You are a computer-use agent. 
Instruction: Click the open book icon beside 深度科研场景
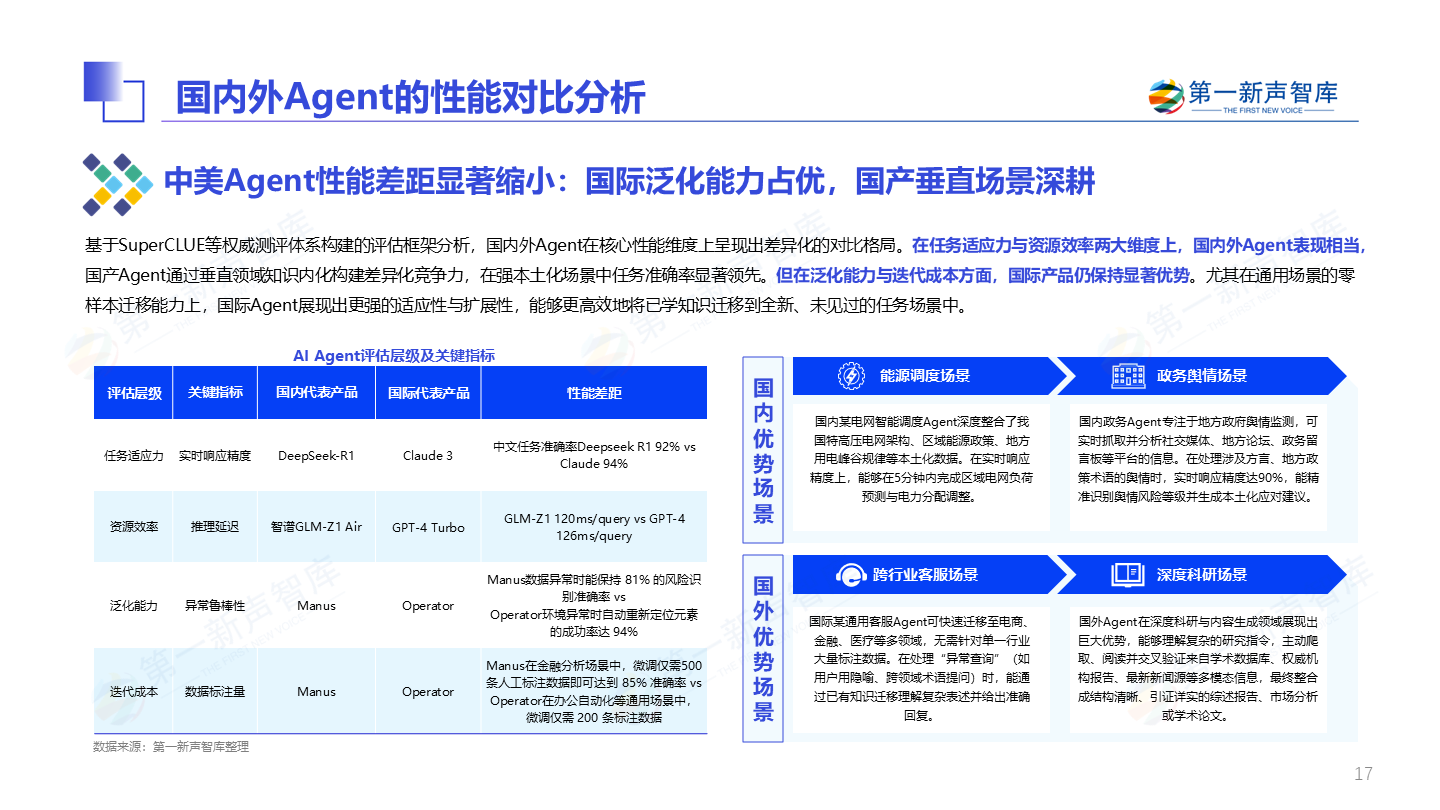point(1128,575)
